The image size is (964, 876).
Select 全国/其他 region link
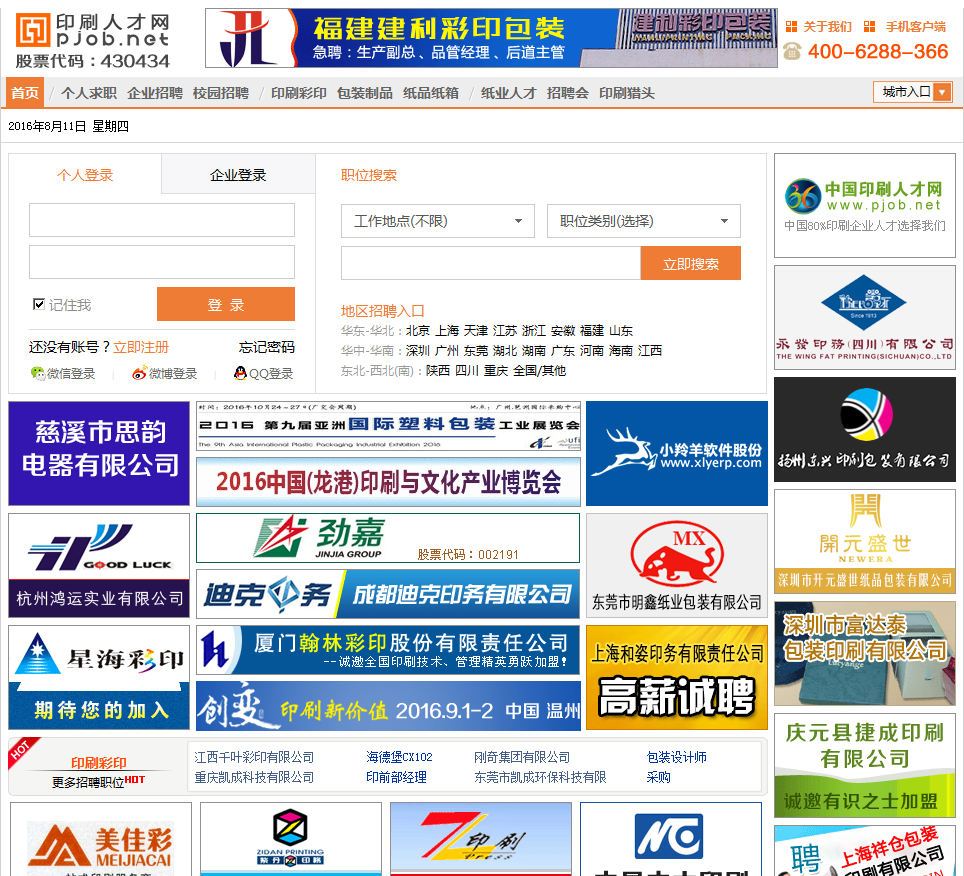tap(539, 370)
